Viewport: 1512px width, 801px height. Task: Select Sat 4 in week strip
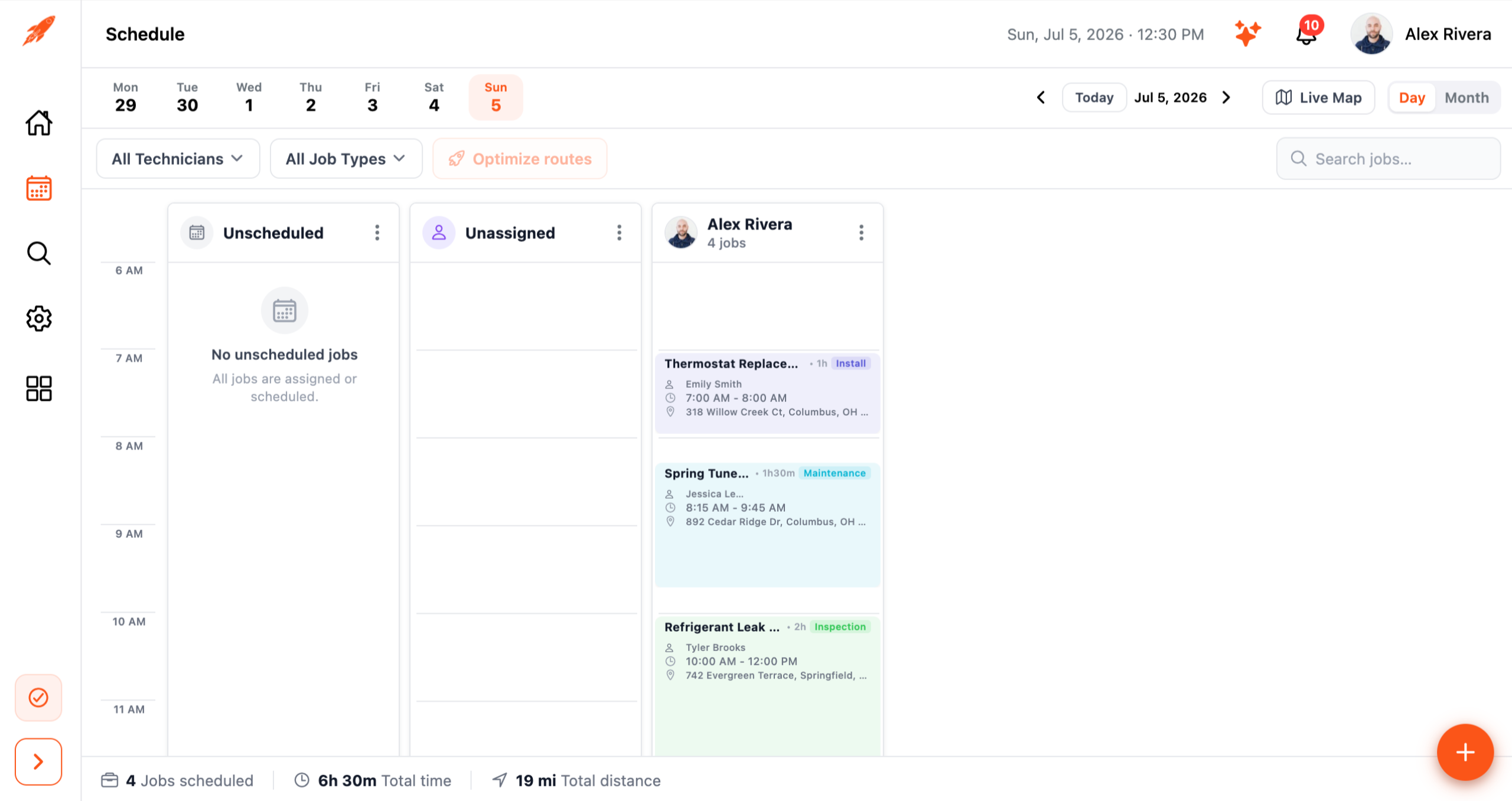point(434,97)
